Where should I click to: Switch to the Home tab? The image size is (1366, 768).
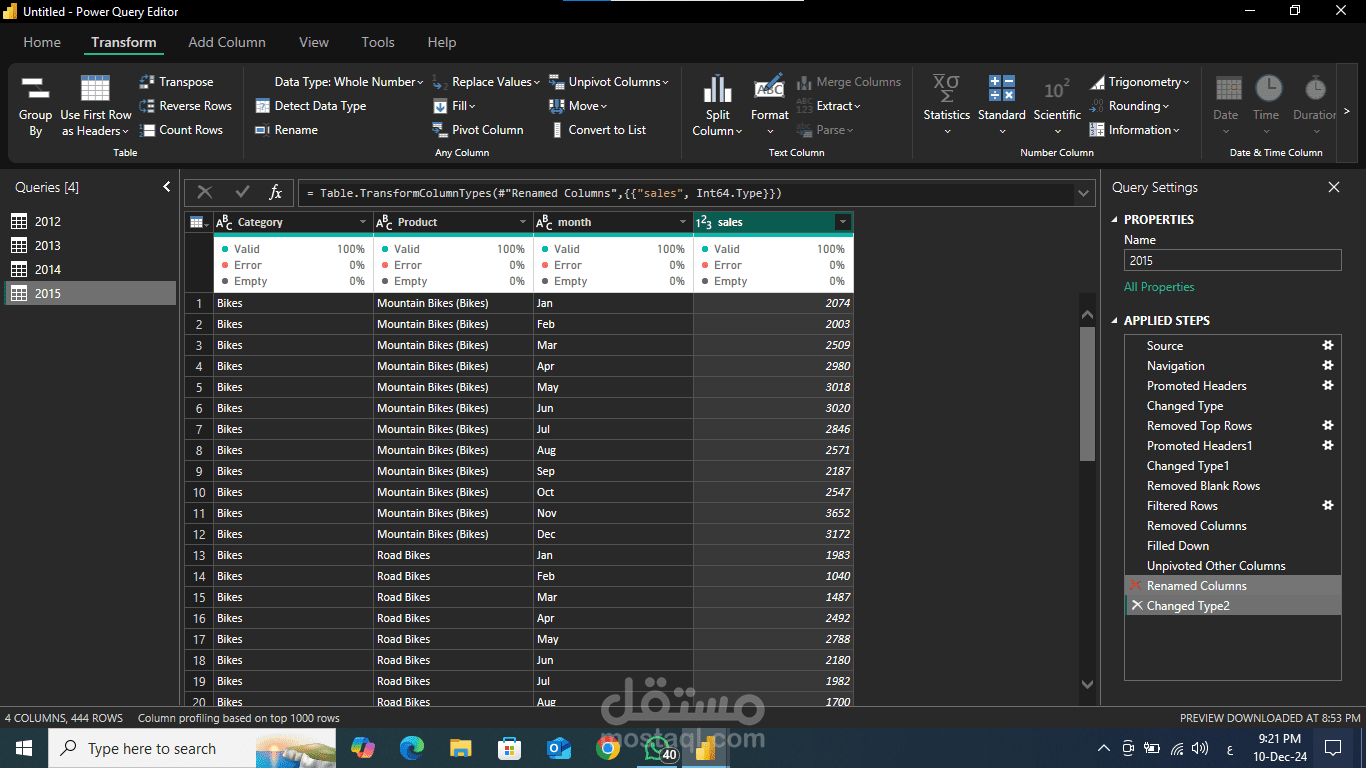point(42,42)
